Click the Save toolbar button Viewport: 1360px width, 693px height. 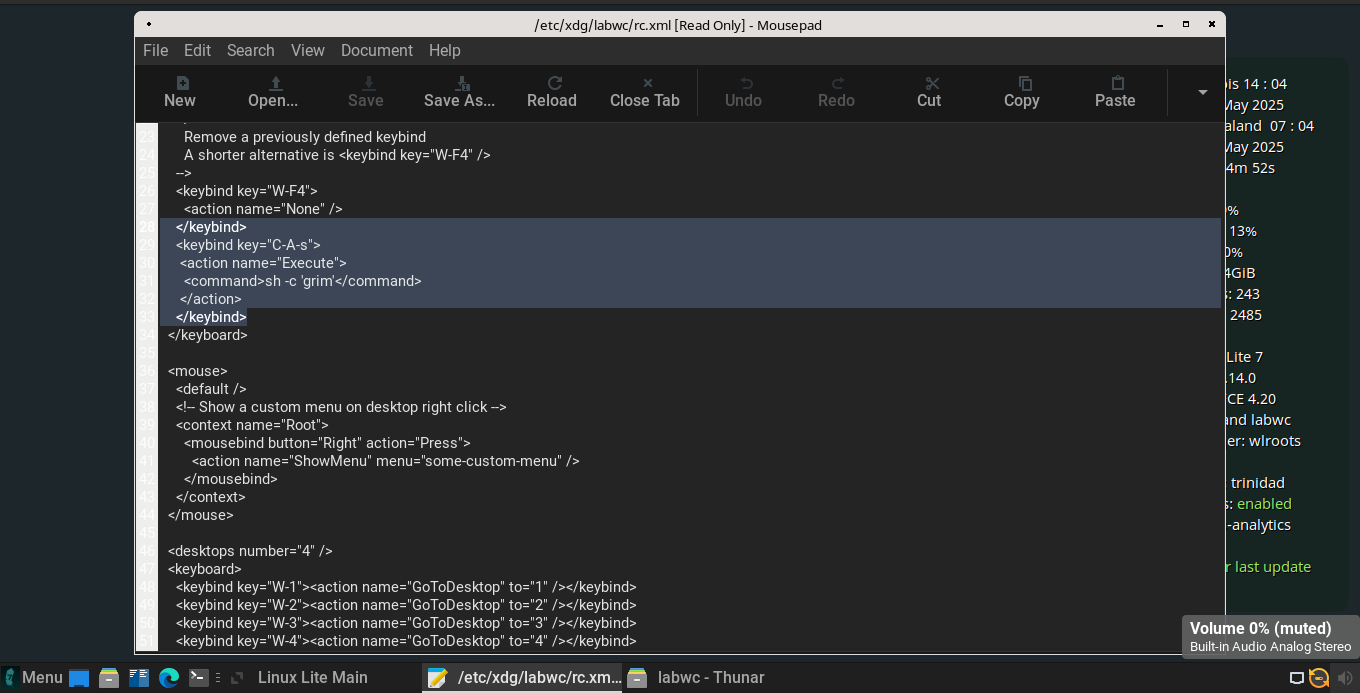point(366,92)
